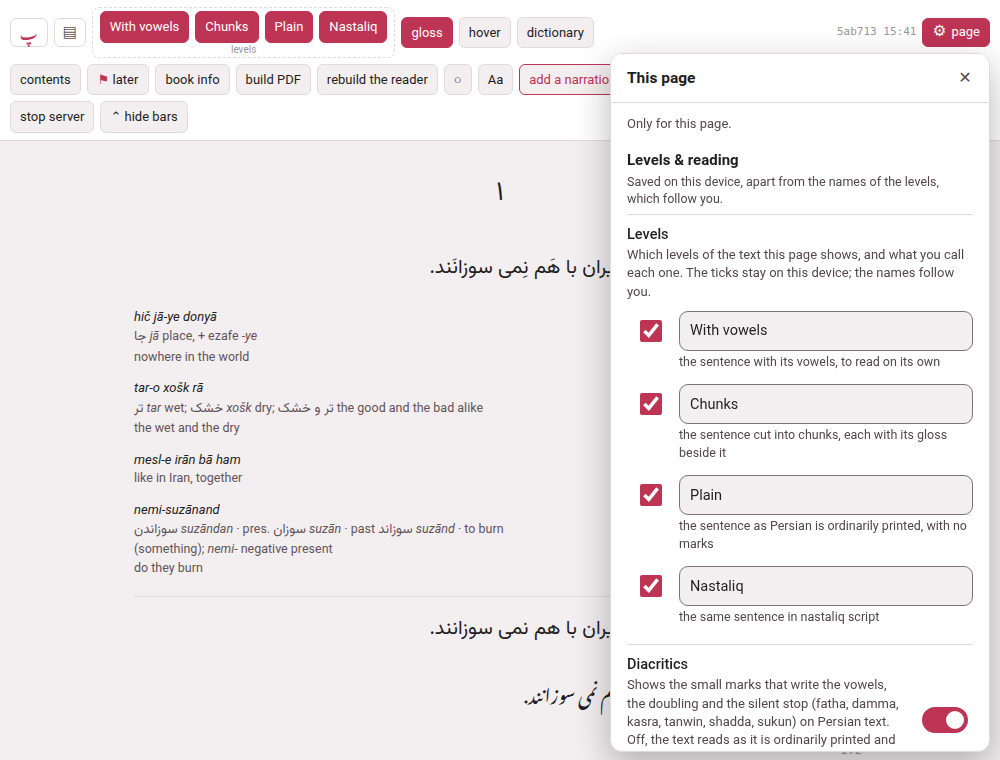Viewport: 1000px width, 760px height.
Task: Toggle the Nastaliq level chip
Action: (x=353, y=27)
